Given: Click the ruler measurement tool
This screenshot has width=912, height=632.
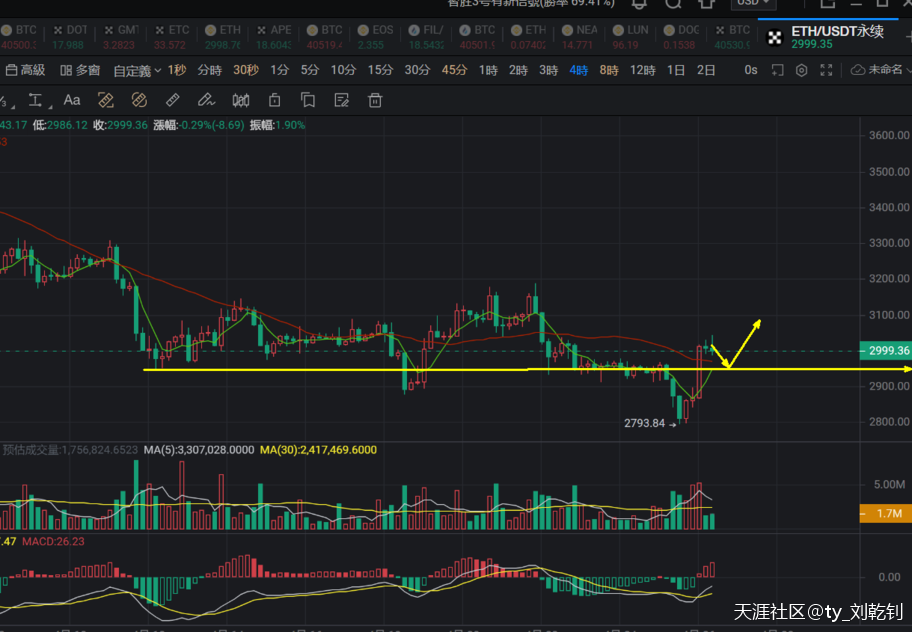Looking at the screenshot, I should 172,100.
